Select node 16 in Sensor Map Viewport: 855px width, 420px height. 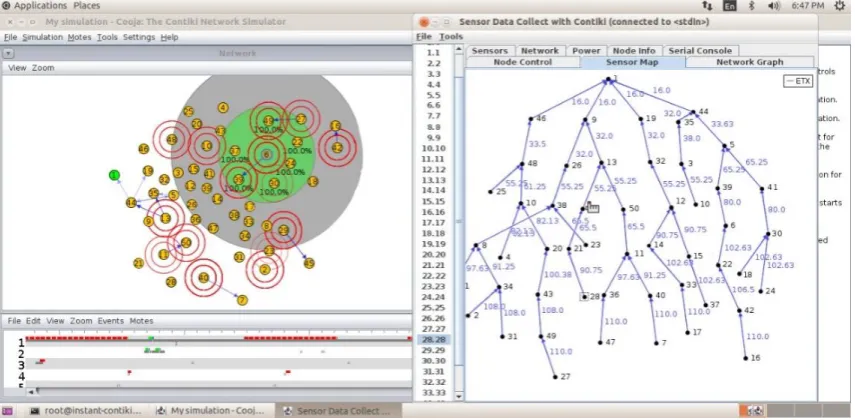click(745, 358)
